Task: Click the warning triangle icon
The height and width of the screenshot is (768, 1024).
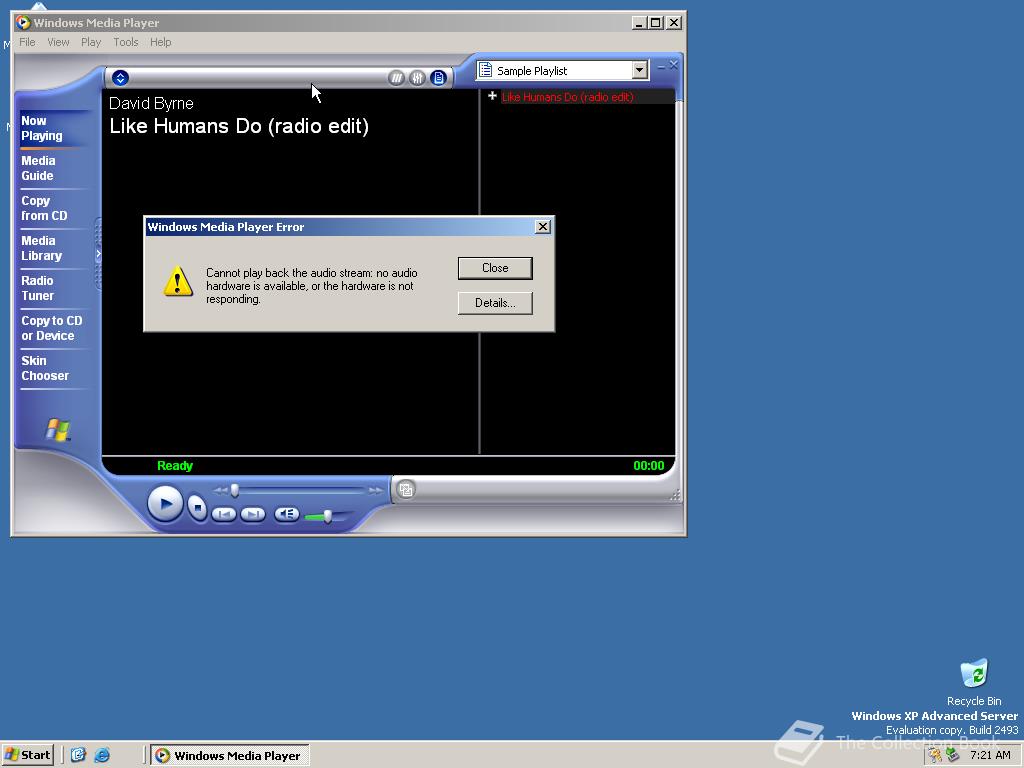Action: [x=178, y=281]
